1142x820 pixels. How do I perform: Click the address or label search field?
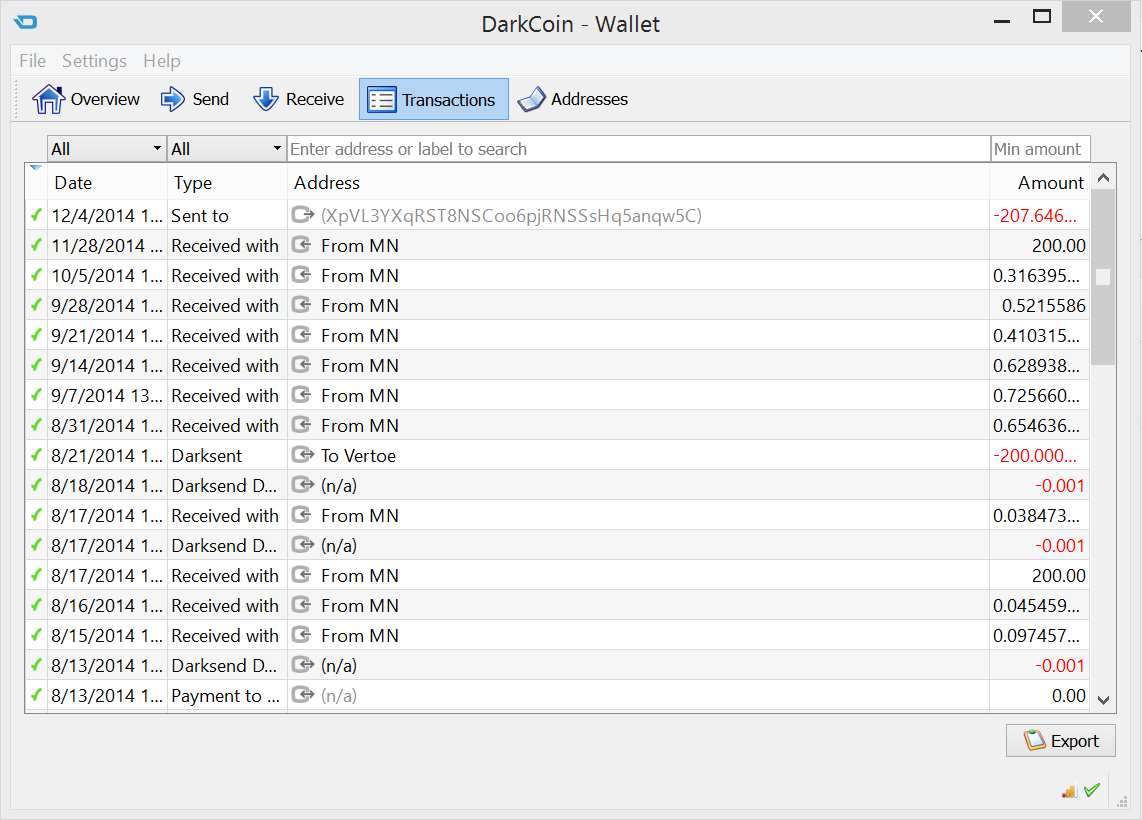point(639,149)
